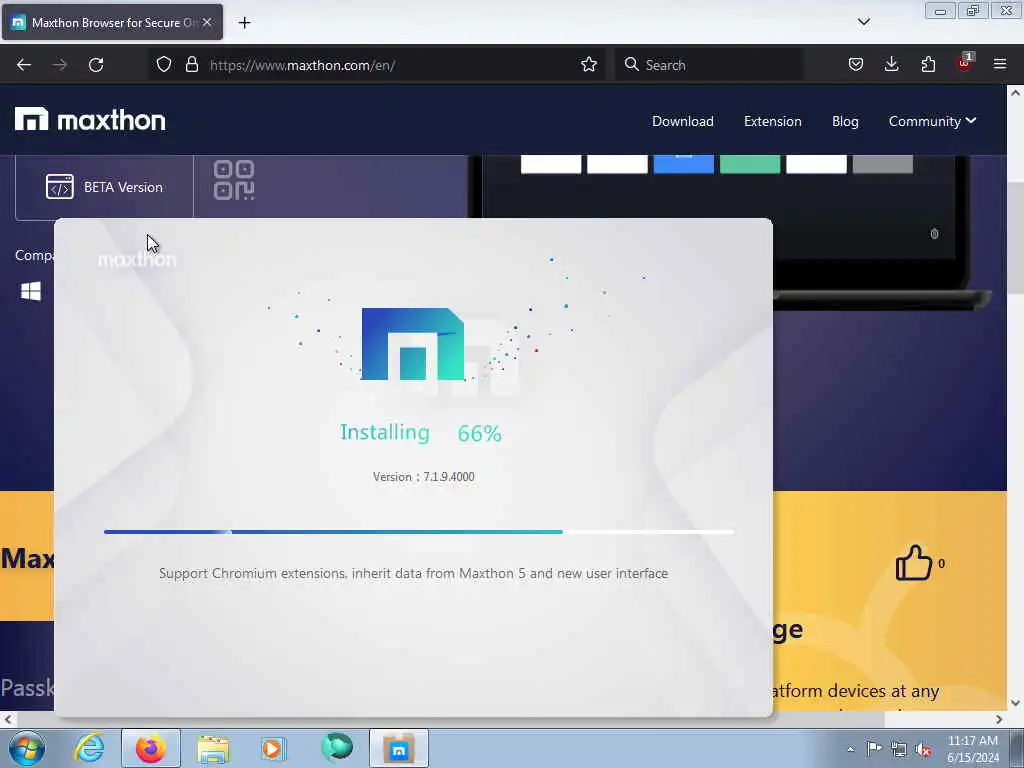Image resolution: width=1024 pixels, height=768 pixels.
Task: Click the QR code icon
Action: tap(234, 180)
